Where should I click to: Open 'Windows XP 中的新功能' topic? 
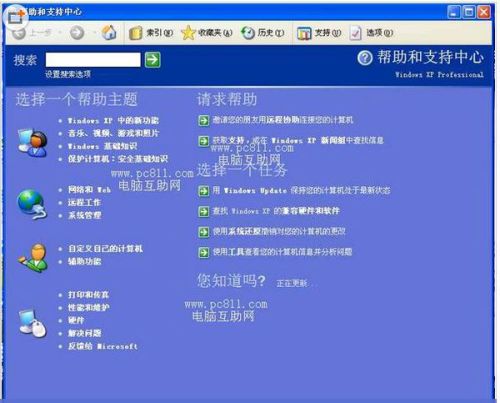[x=113, y=120]
